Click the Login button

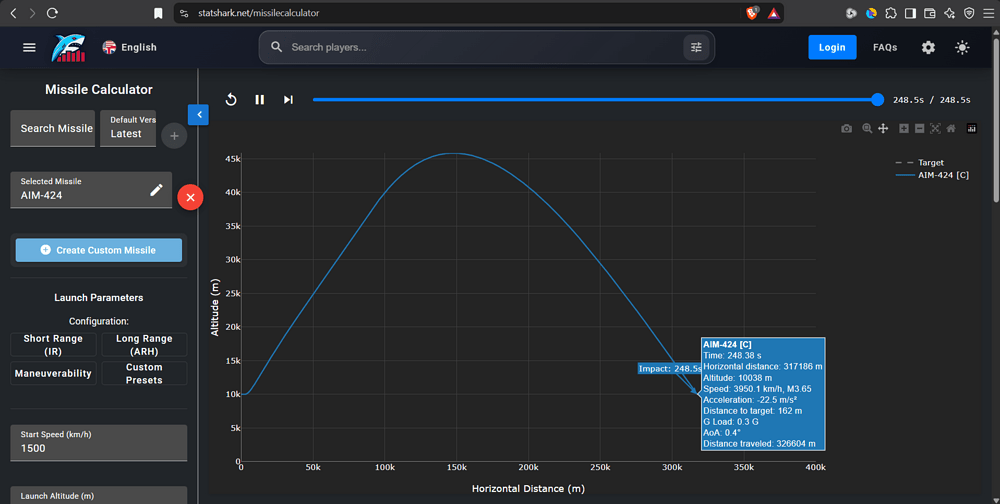coord(832,47)
